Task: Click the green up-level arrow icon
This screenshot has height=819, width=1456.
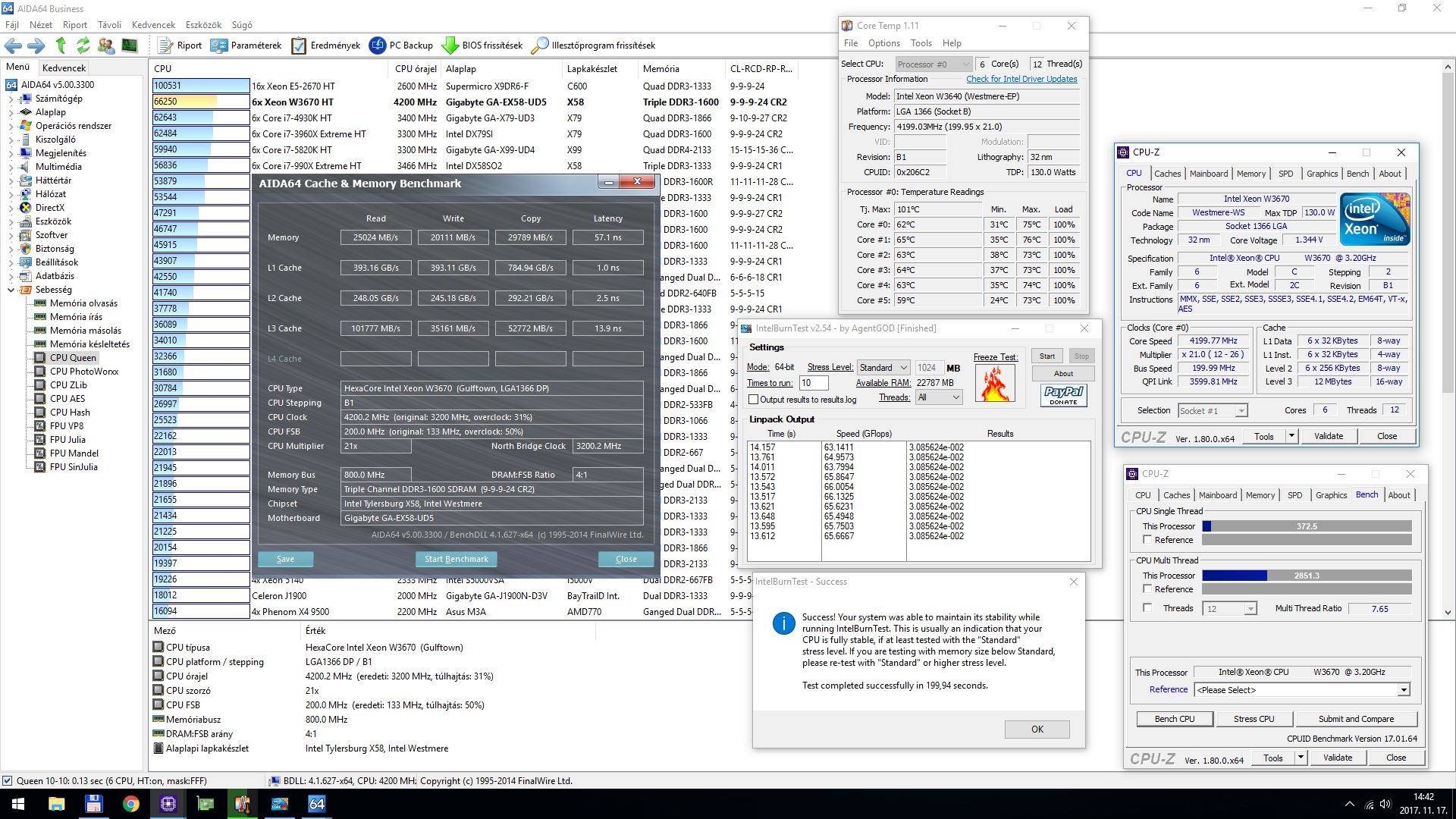Action: tap(61, 45)
